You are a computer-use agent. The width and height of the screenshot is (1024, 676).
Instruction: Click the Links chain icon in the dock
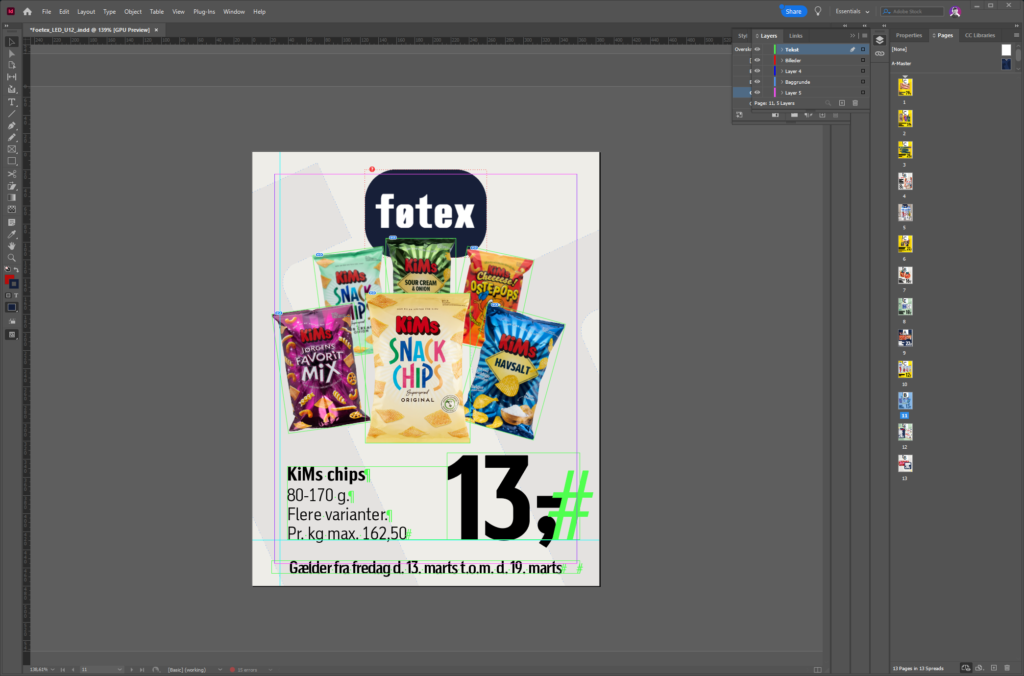click(x=880, y=54)
